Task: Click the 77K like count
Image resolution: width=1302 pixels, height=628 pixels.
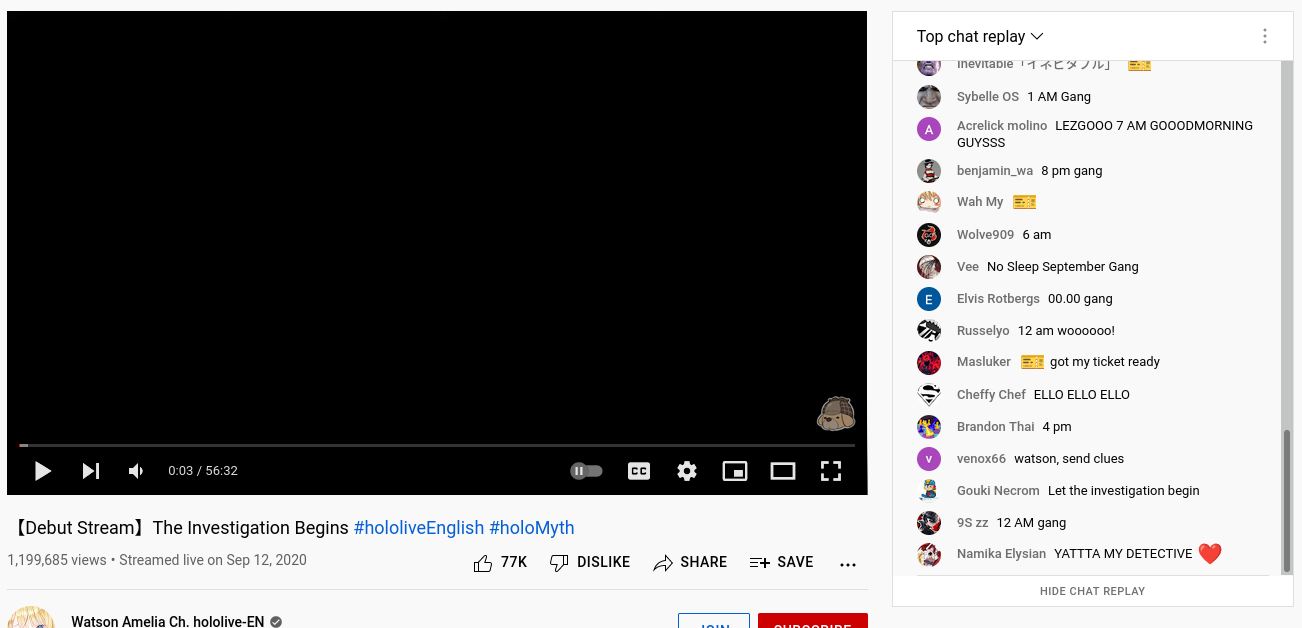Action: coord(514,563)
